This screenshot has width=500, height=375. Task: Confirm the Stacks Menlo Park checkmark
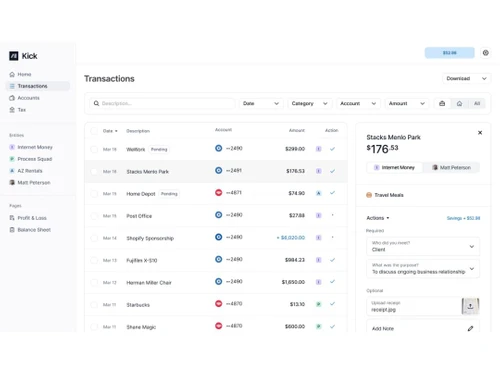[x=332, y=171]
